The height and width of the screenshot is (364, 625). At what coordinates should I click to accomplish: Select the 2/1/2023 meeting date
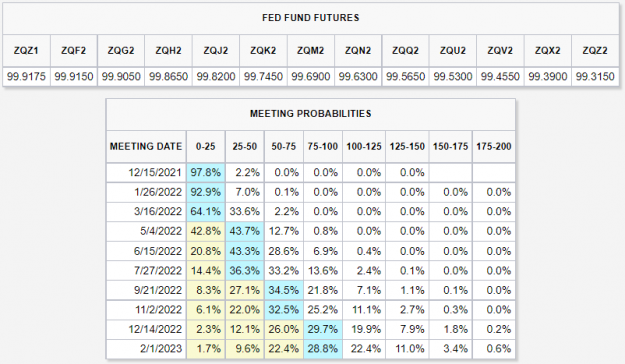[161, 349]
